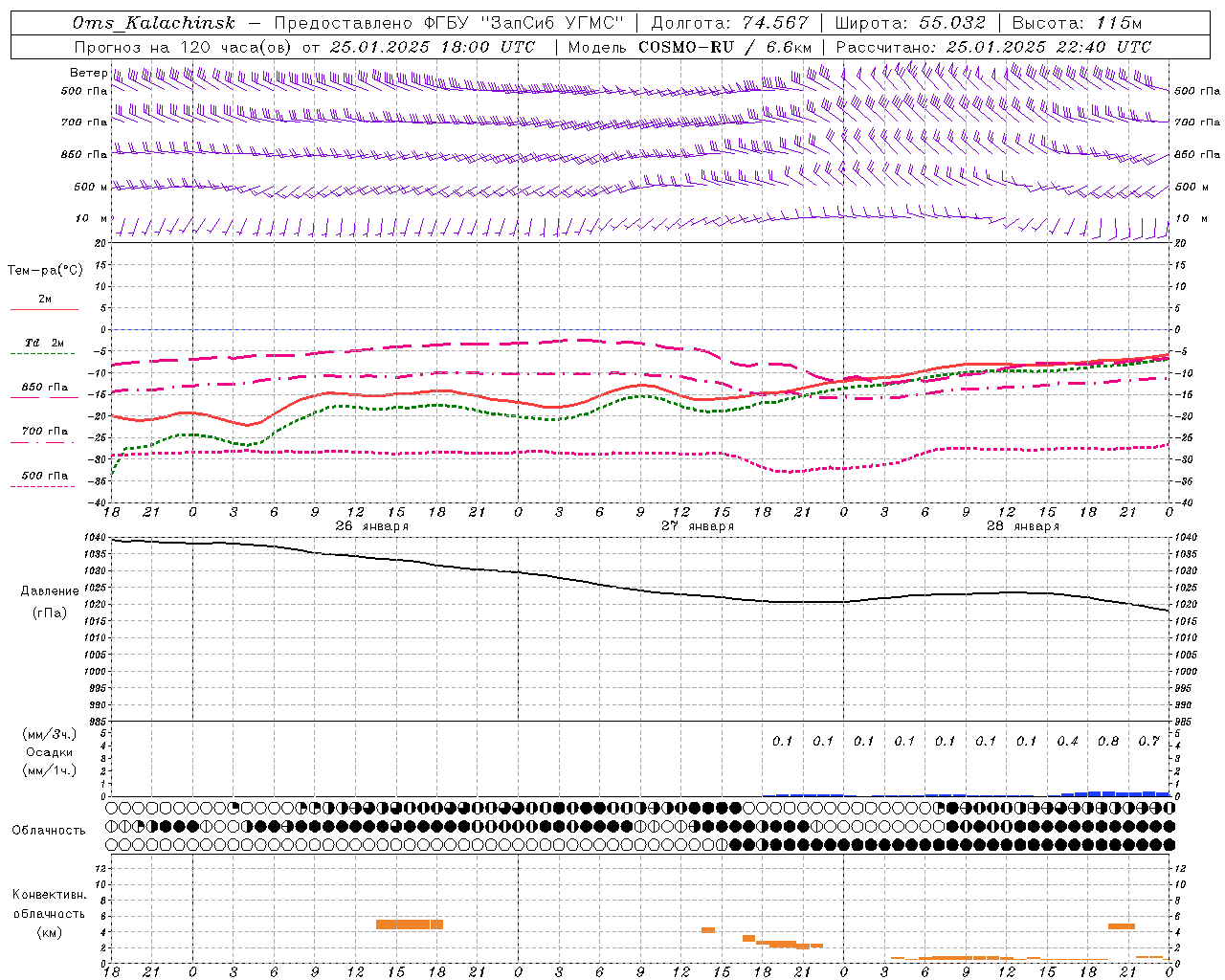This screenshot has height=980, width=1225.
Task: Click the (мм/1ч.) precipitation unit label
Action: coord(50,770)
